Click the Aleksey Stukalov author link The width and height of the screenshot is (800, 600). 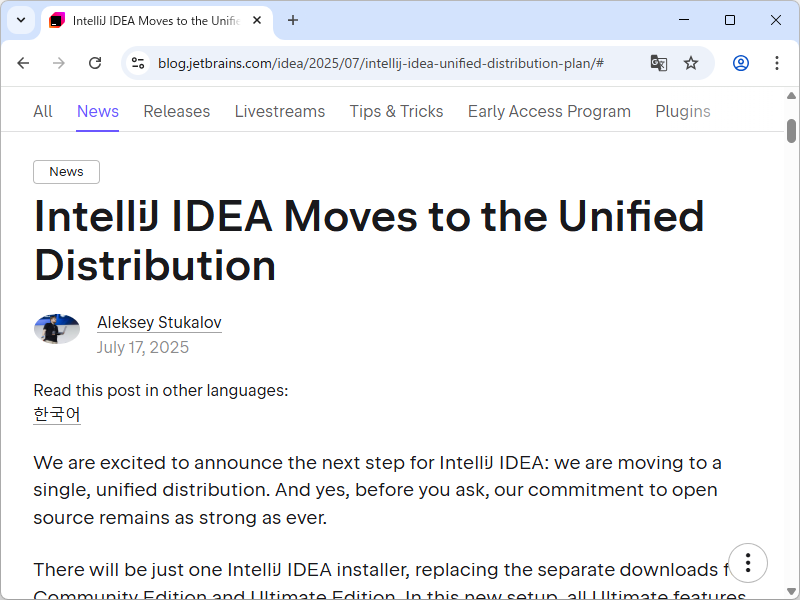159,322
